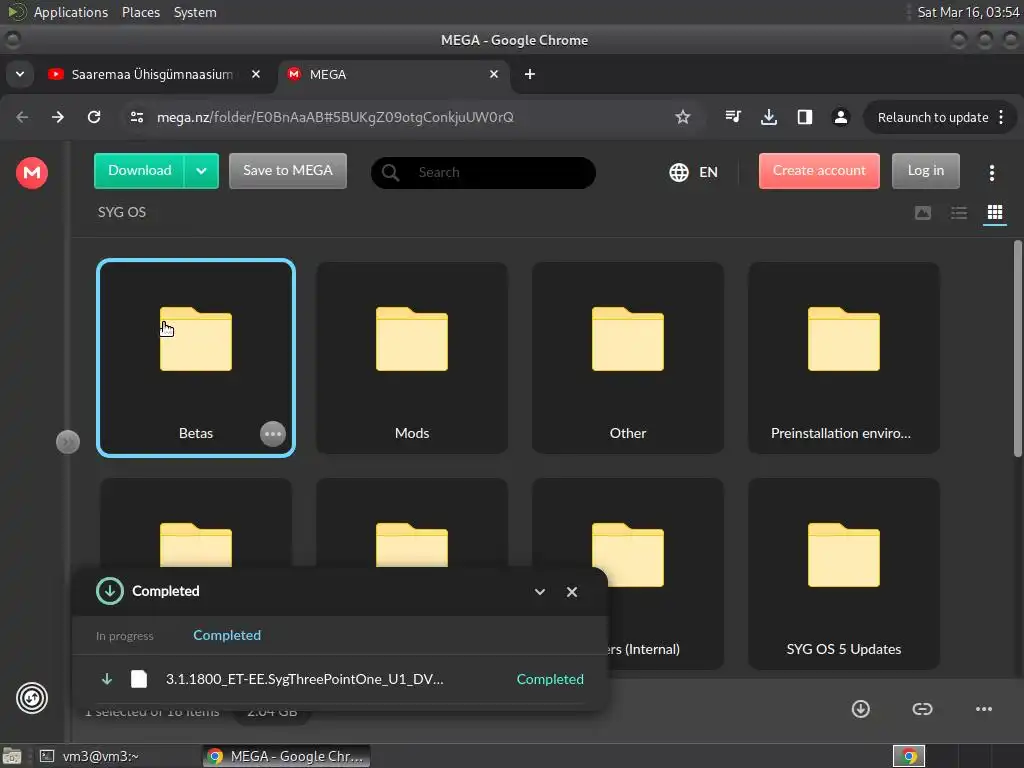The width and height of the screenshot is (1024, 768).
Task: Click the SYG OS breadcrumb
Action: (x=122, y=212)
